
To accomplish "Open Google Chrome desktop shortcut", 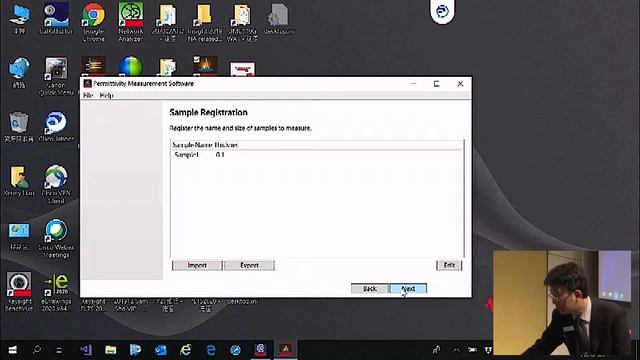I will (93, 22).
